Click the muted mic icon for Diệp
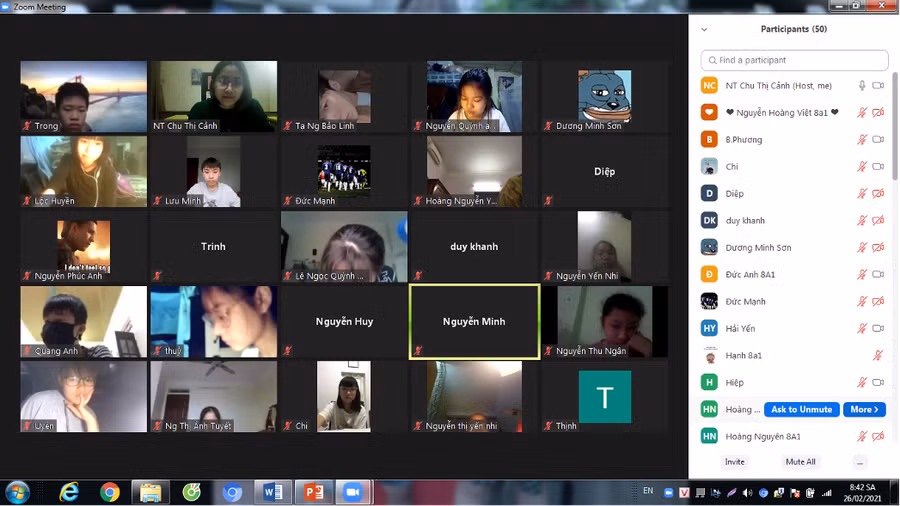This screenshot has height=506, width=900. [x=862, y=194]
